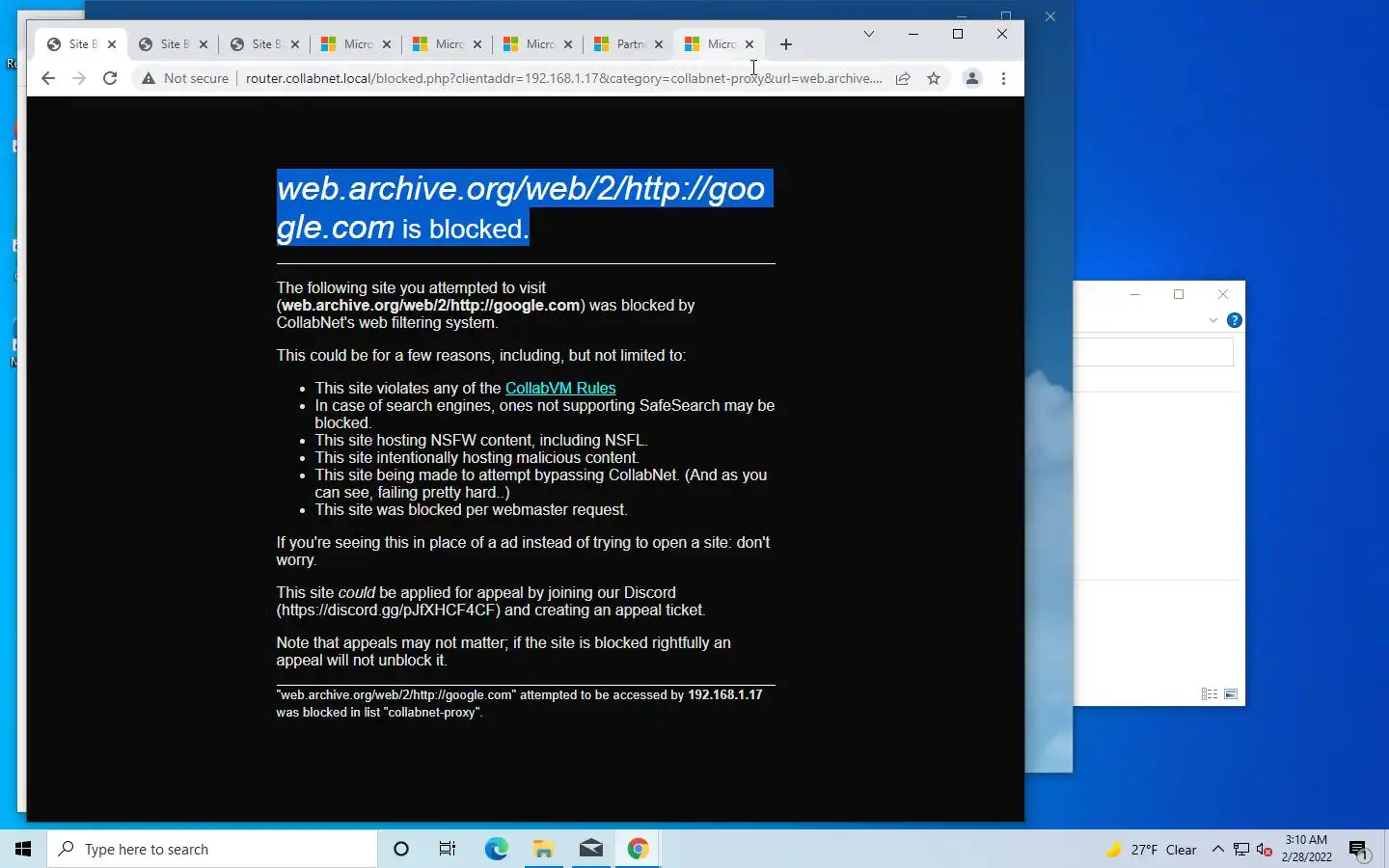
Task: Expand the ribbon chevron in background window
Action: click(1213, 320)
